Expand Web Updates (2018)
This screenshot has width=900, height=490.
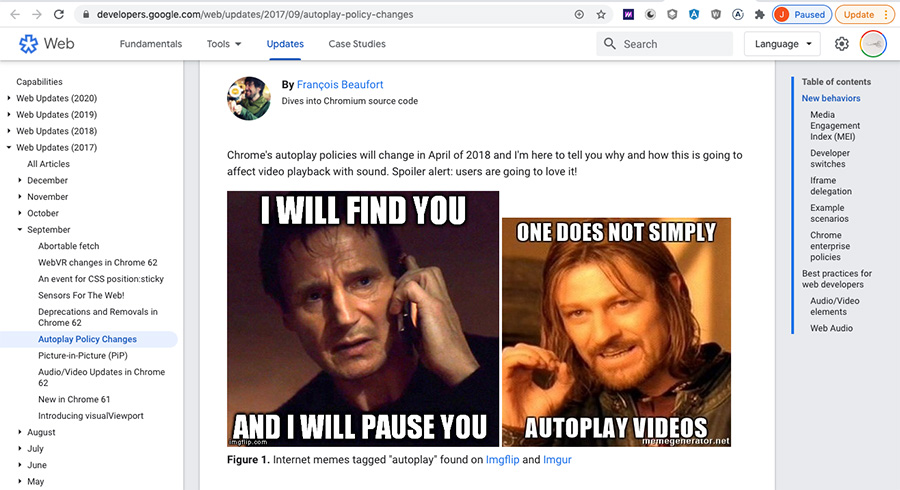click(9, 131)
